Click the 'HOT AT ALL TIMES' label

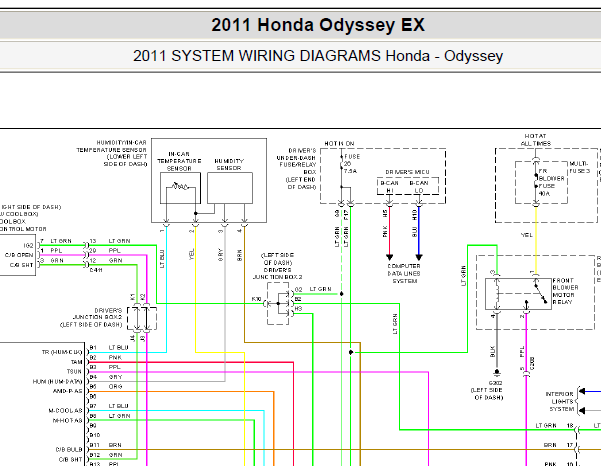(535, 139)
